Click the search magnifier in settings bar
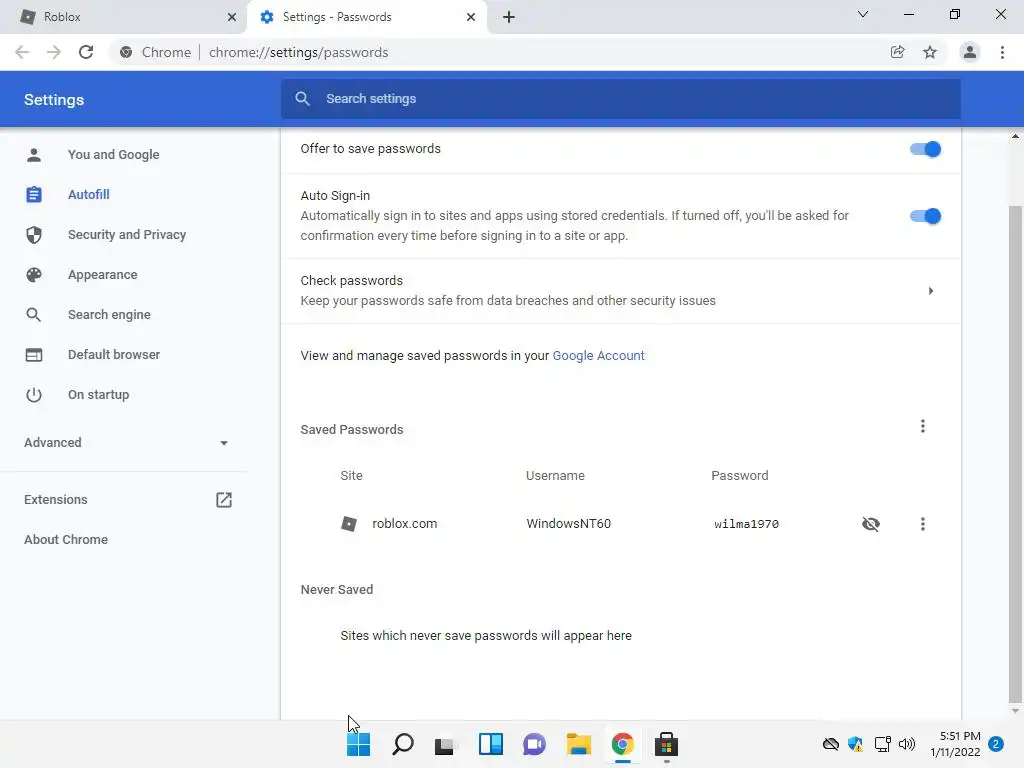The height and width of the screenshot is (768, 1024). [x=302, y=99]
